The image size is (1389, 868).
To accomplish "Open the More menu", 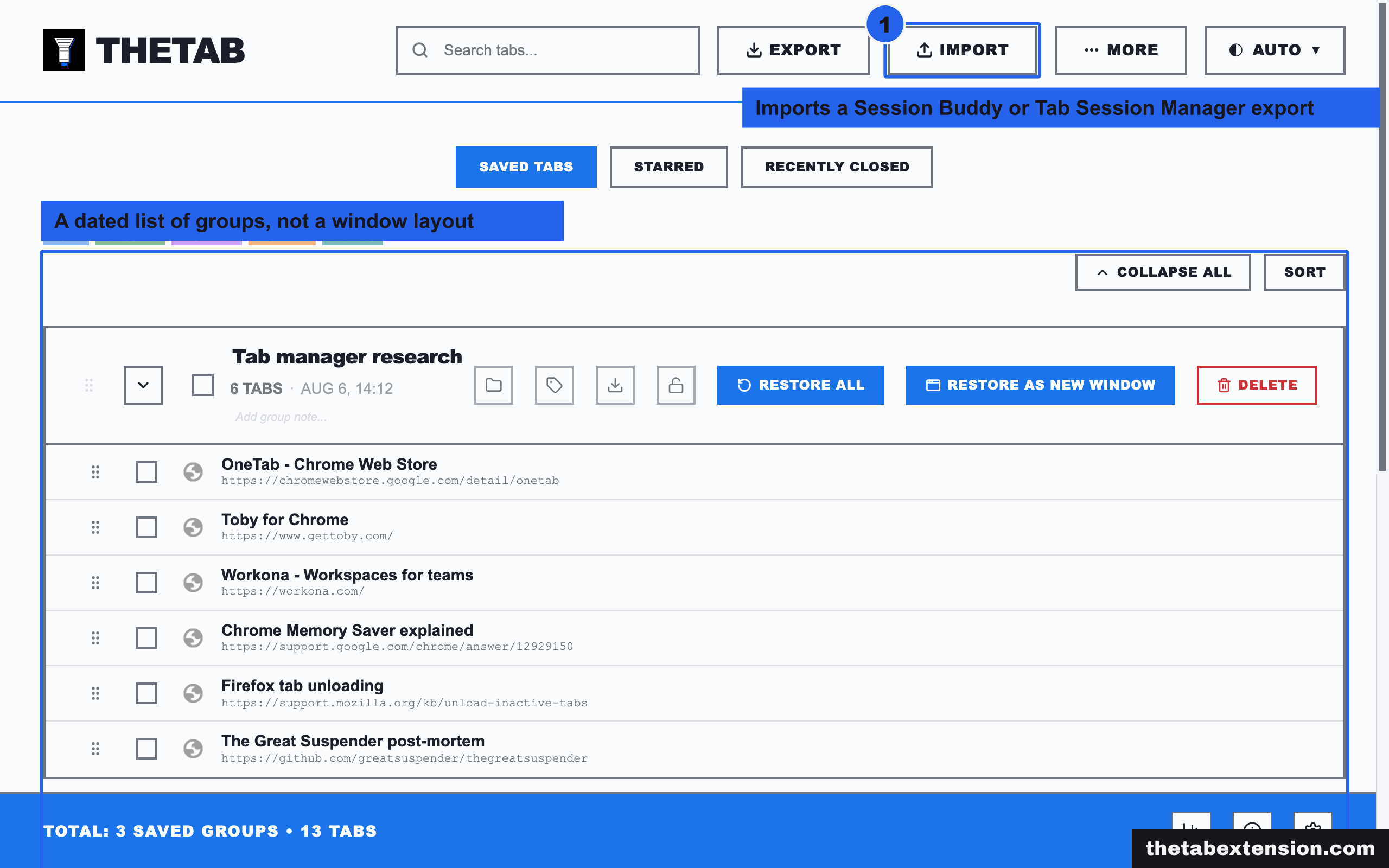I will 1120,50.
